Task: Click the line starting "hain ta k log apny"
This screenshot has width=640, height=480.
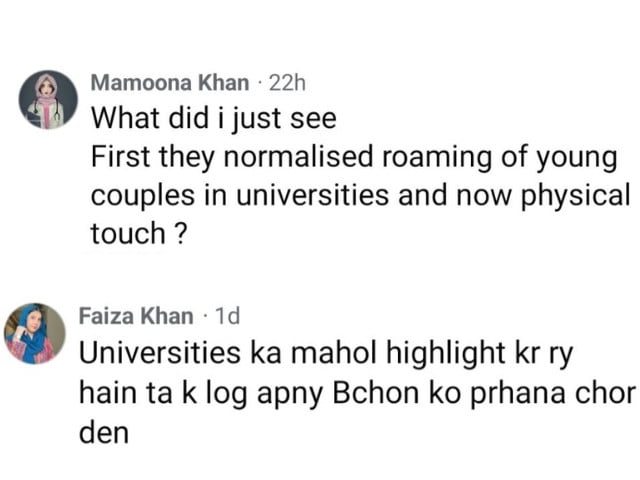Action: click(x=357, y=394)
